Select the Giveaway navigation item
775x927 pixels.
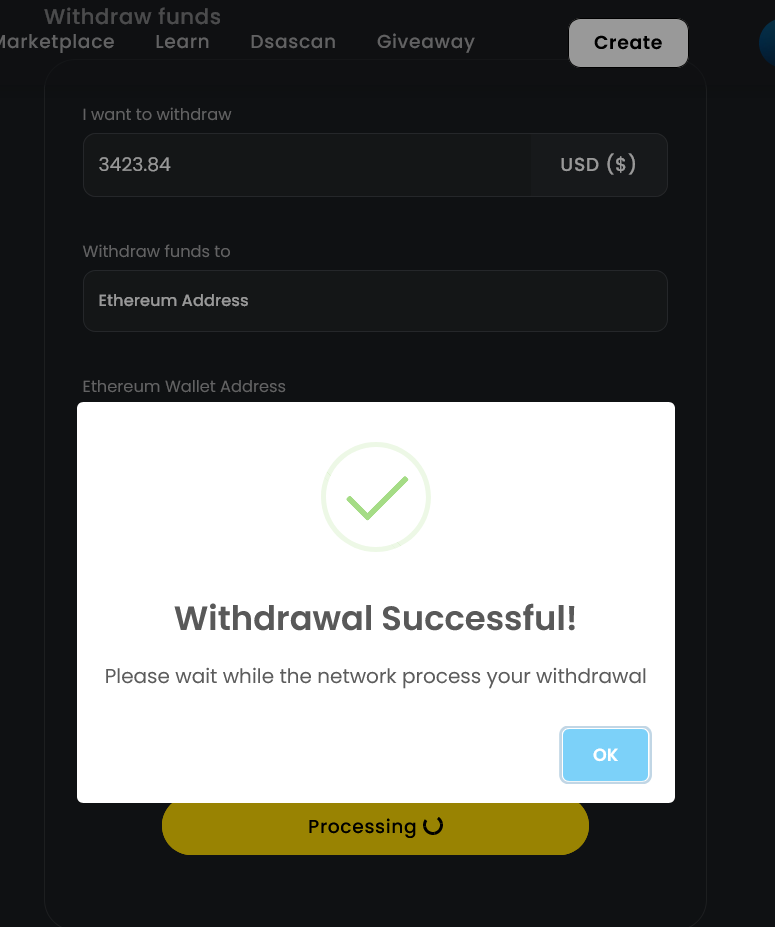point(426,42)
